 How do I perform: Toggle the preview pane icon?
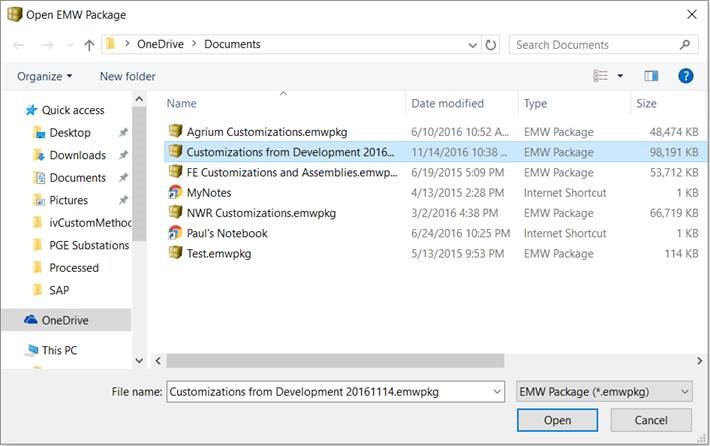coord(651,76)
